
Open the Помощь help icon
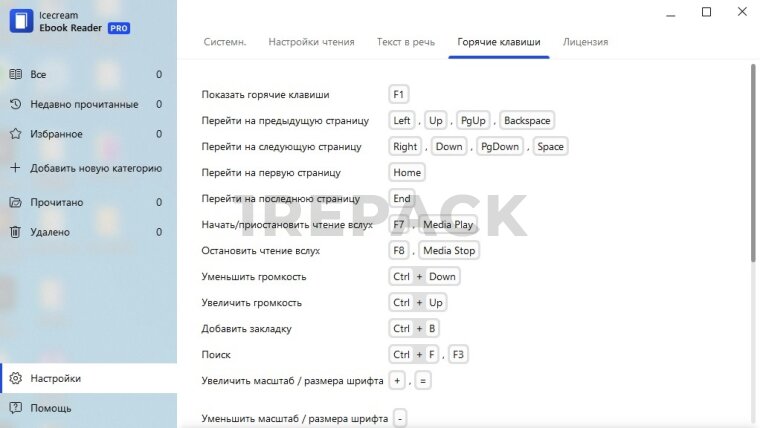tap(15, 408)
